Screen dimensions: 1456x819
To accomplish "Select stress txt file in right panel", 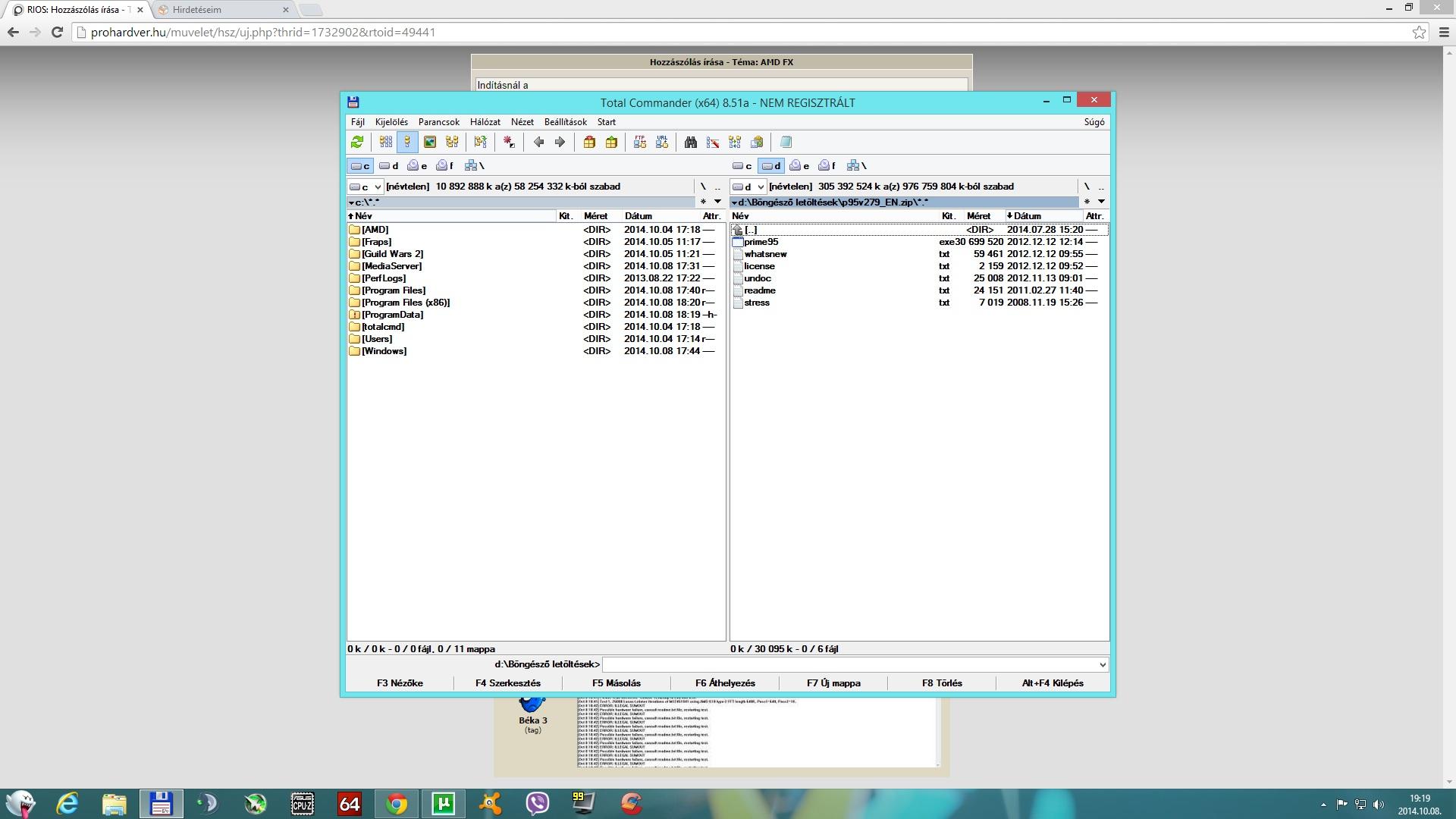I will (919, 303).
